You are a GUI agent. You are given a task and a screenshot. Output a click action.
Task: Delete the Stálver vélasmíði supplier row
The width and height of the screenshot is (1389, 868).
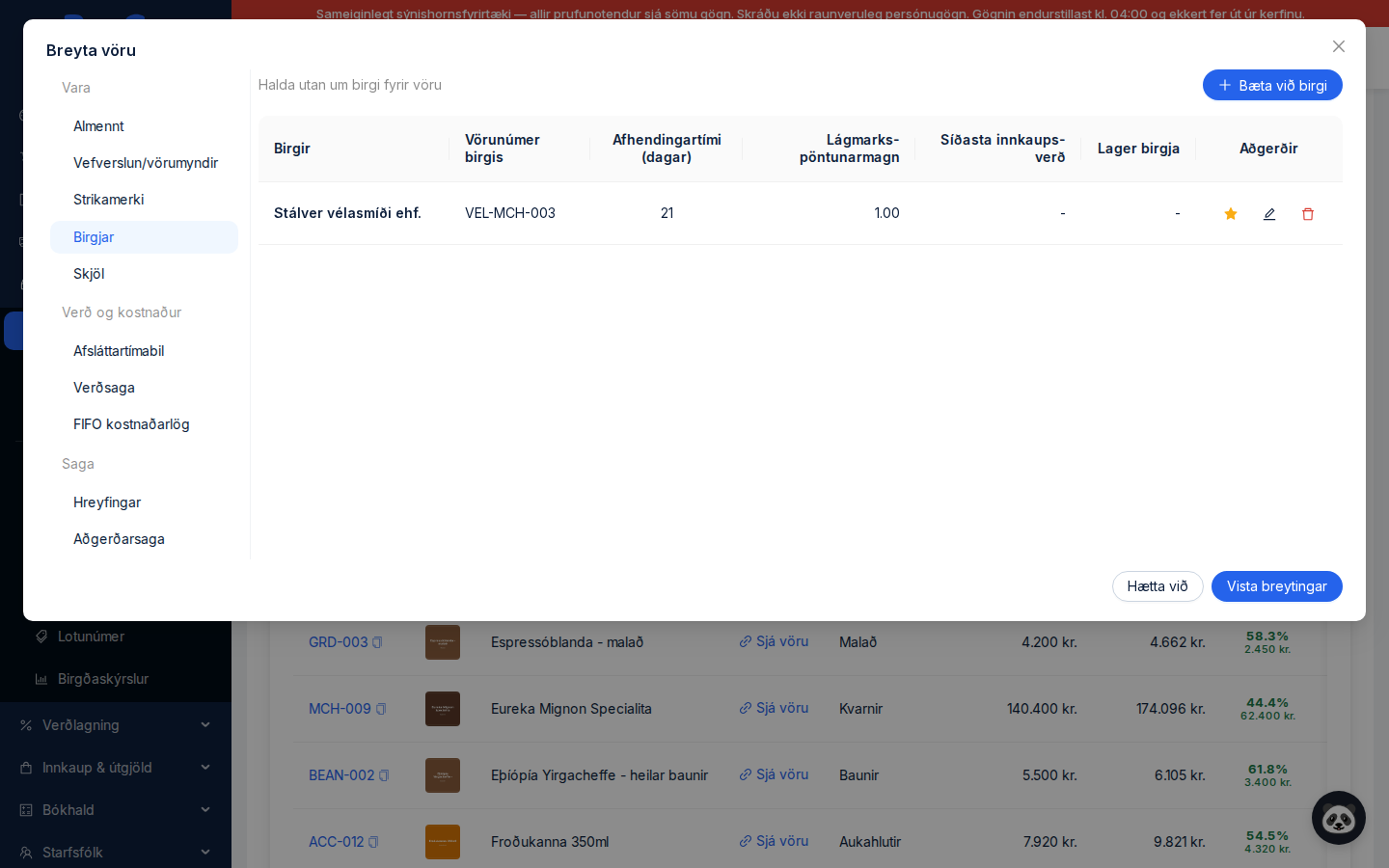[x=1308, y=214]
